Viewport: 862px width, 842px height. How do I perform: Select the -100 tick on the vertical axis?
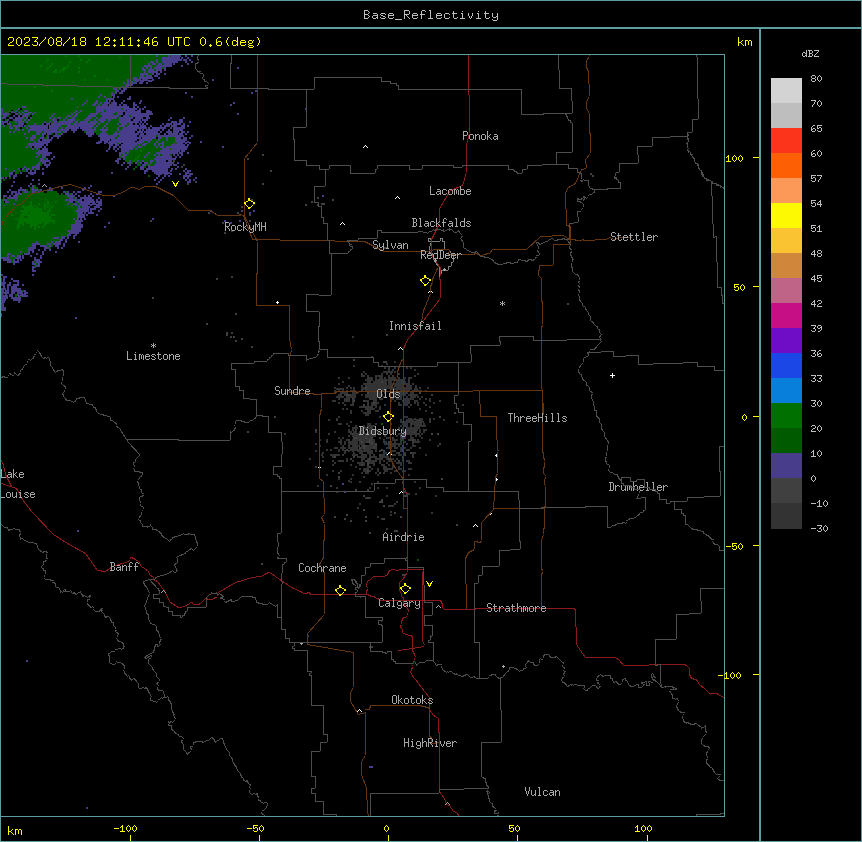(730, 675)
